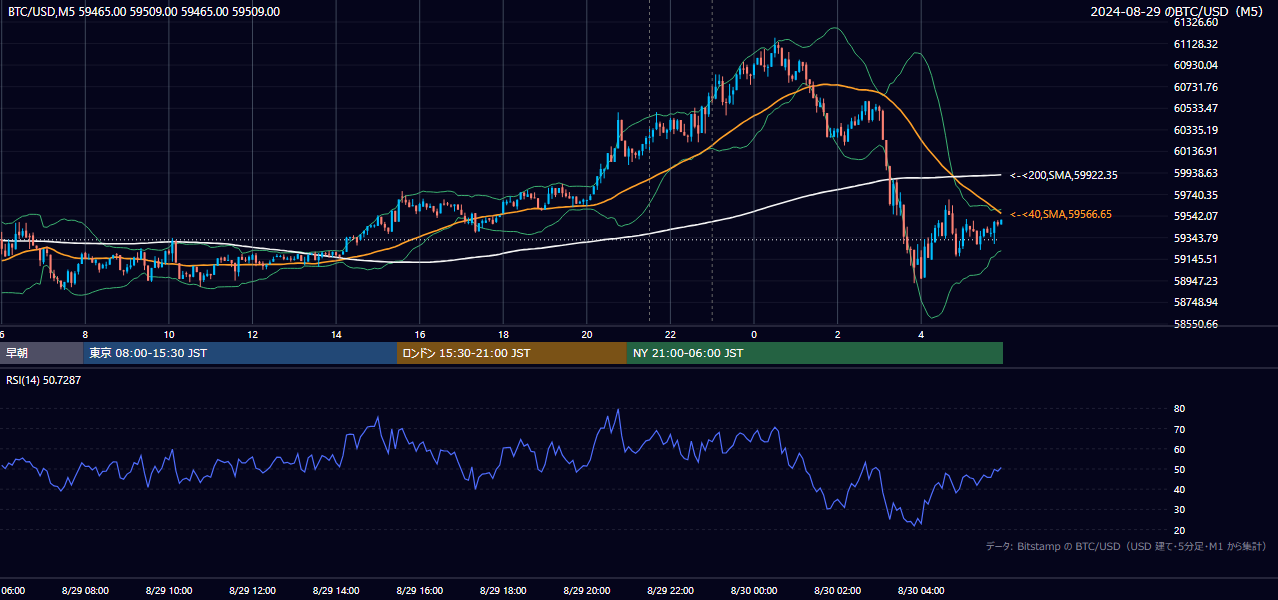Click the bottom time label 8/30 00:00
Image resolution: width=1278 pixels, height=600 pixels.
coord(754,591)
